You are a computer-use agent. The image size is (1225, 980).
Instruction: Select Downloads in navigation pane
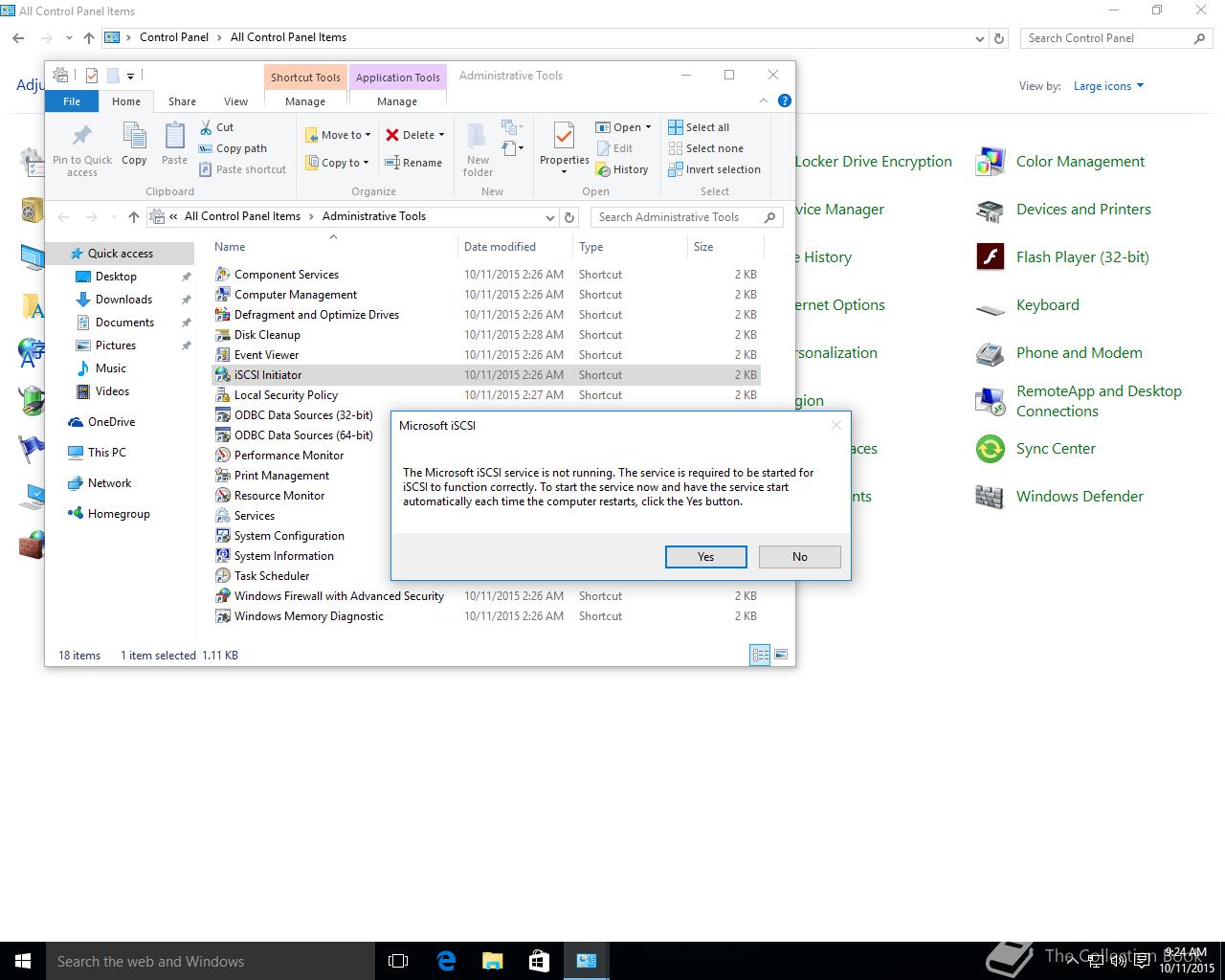tap(123, 300)
